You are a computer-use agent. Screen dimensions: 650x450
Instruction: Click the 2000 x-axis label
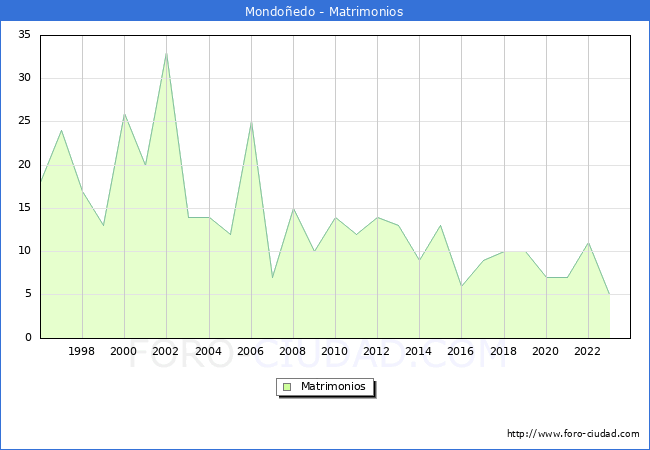point(124,351)
